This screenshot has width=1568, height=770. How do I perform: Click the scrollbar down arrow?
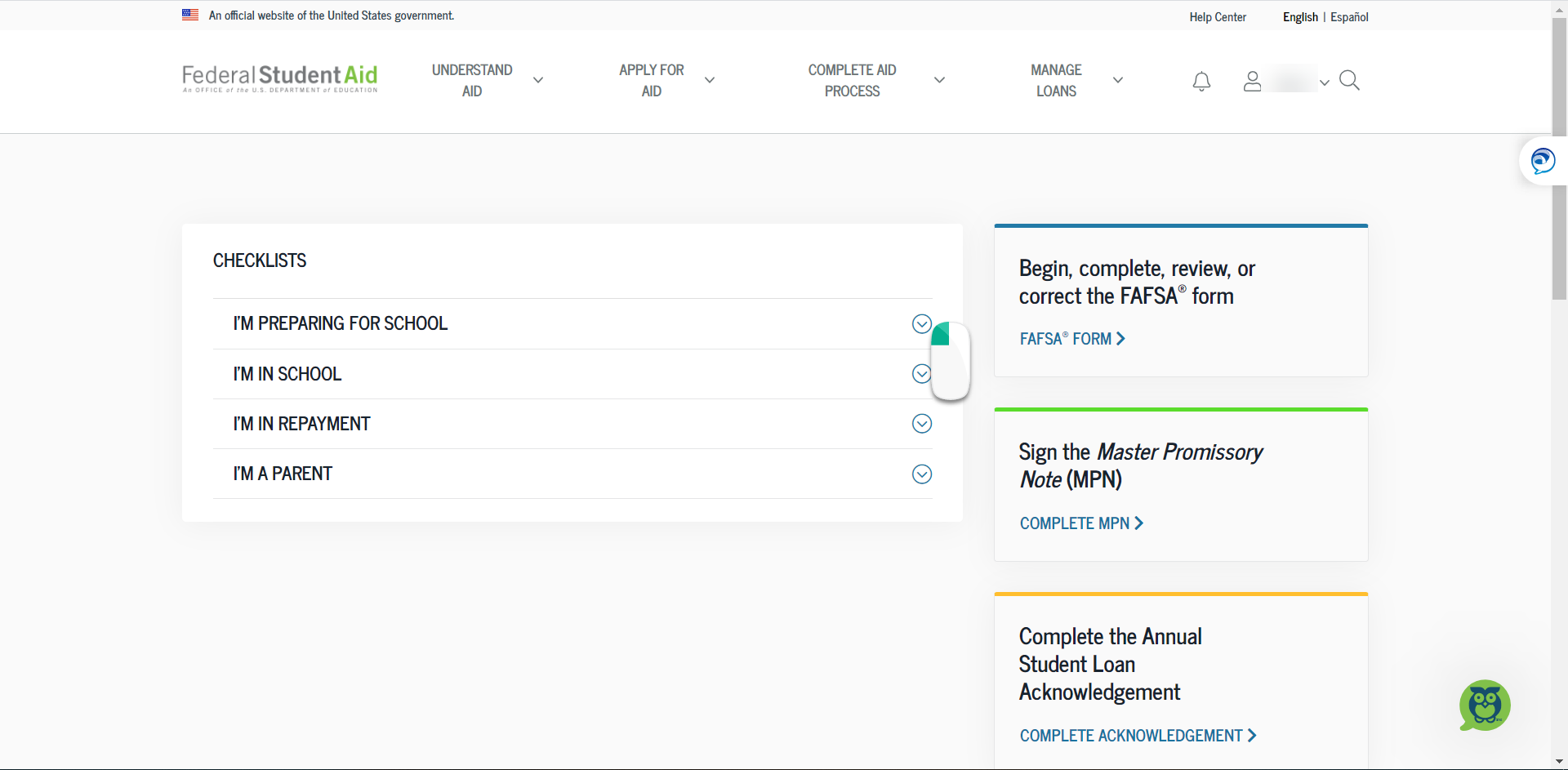coord(1559,761)
